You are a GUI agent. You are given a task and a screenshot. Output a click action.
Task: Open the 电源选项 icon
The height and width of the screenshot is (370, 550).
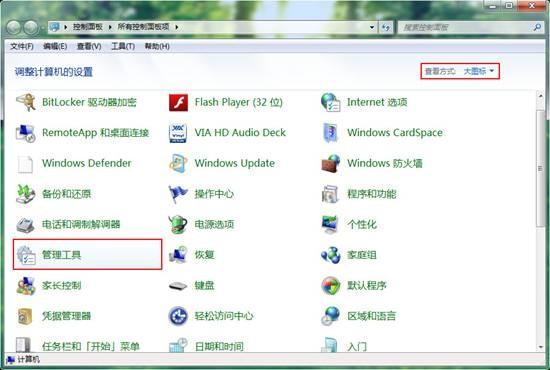(178, 224)
